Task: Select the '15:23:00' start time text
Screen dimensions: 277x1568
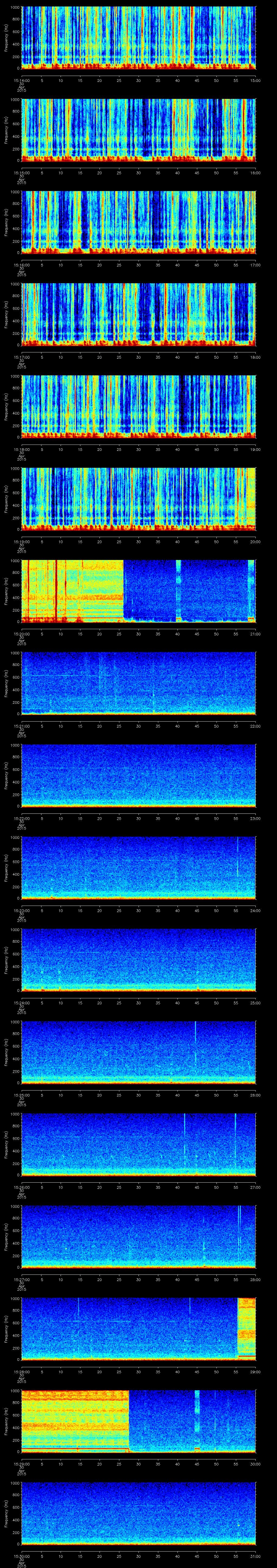Action: click(x=21, y=910)
